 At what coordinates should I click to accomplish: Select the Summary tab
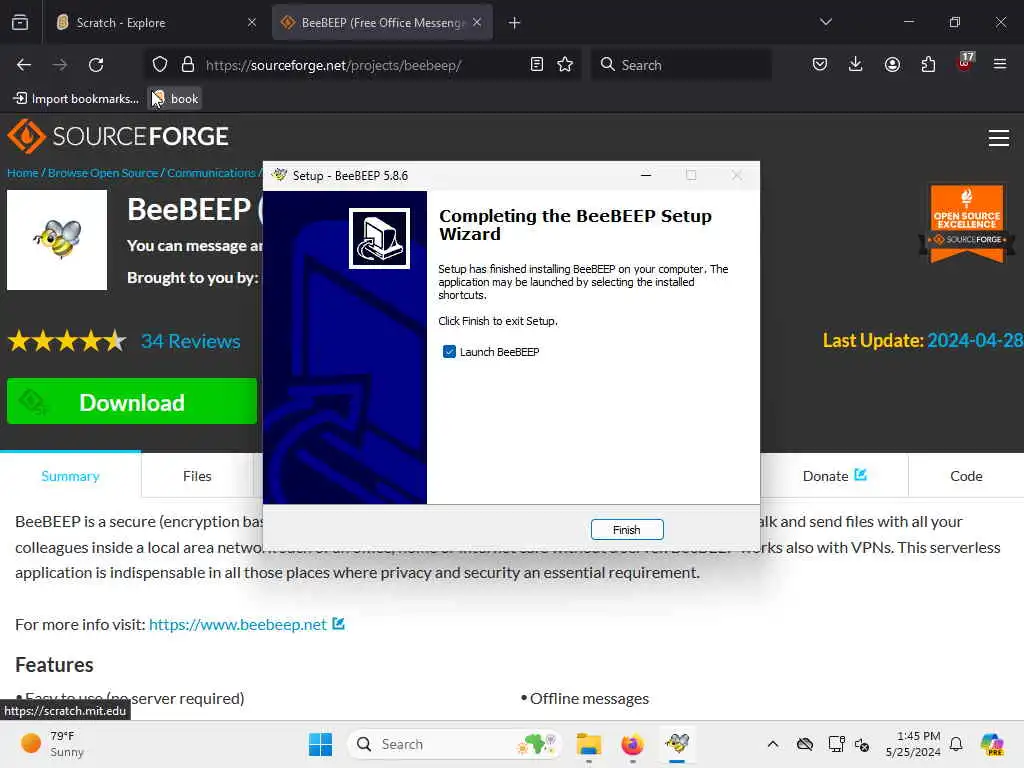click(x=70, y=476)
